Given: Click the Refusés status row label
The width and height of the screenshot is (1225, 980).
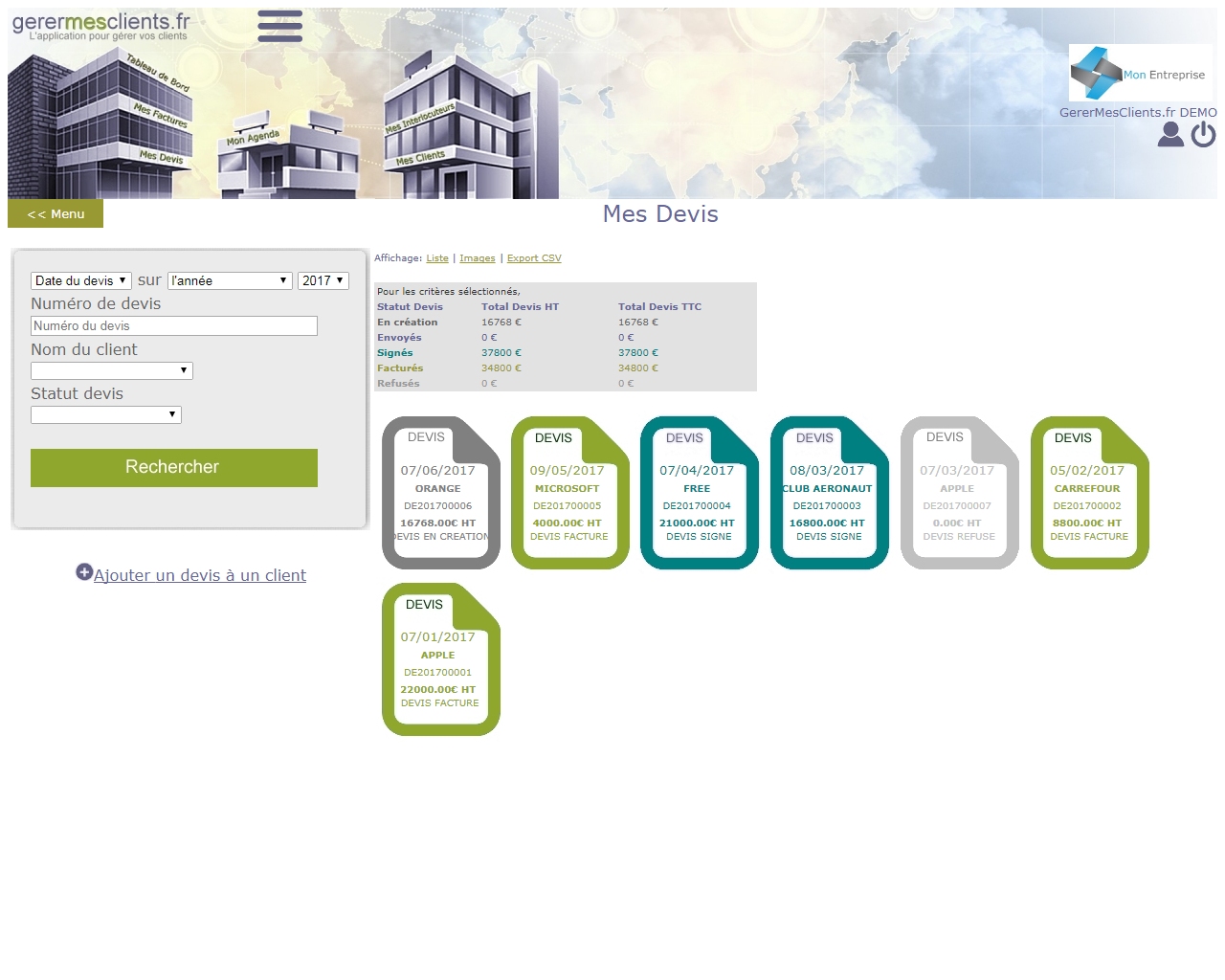Looking at the screenshot, I should 398,384.
